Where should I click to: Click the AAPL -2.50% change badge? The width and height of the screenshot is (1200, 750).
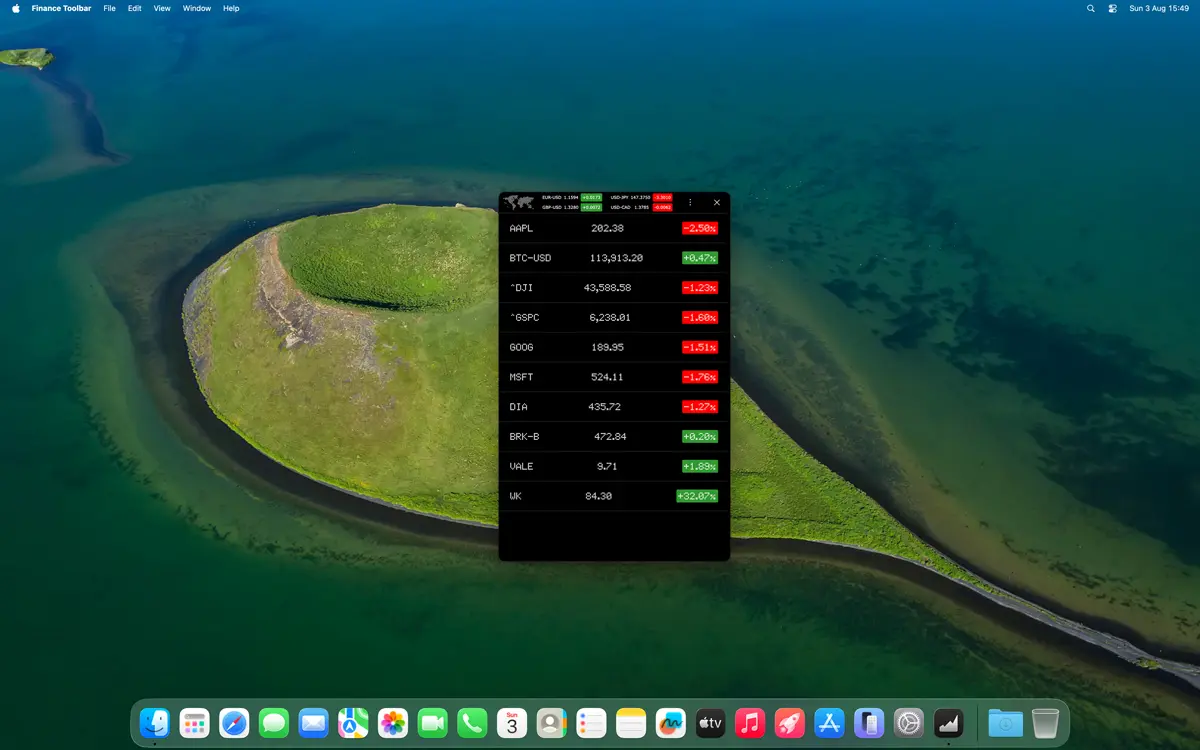click(x=700, y=228)
